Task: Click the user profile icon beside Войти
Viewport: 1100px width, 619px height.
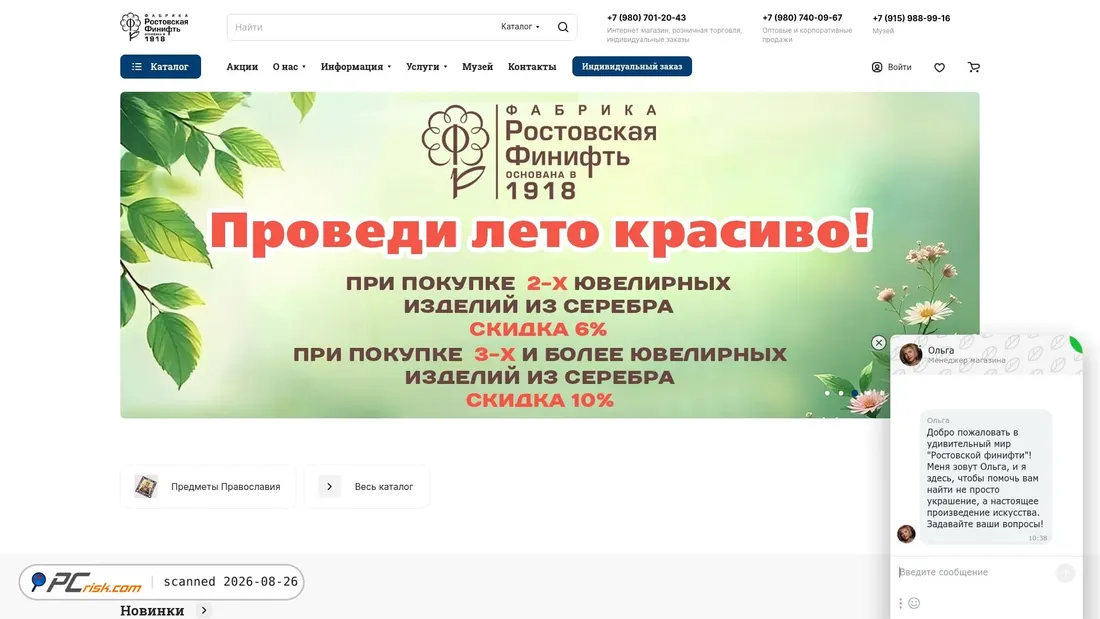Action: [877, 67]
